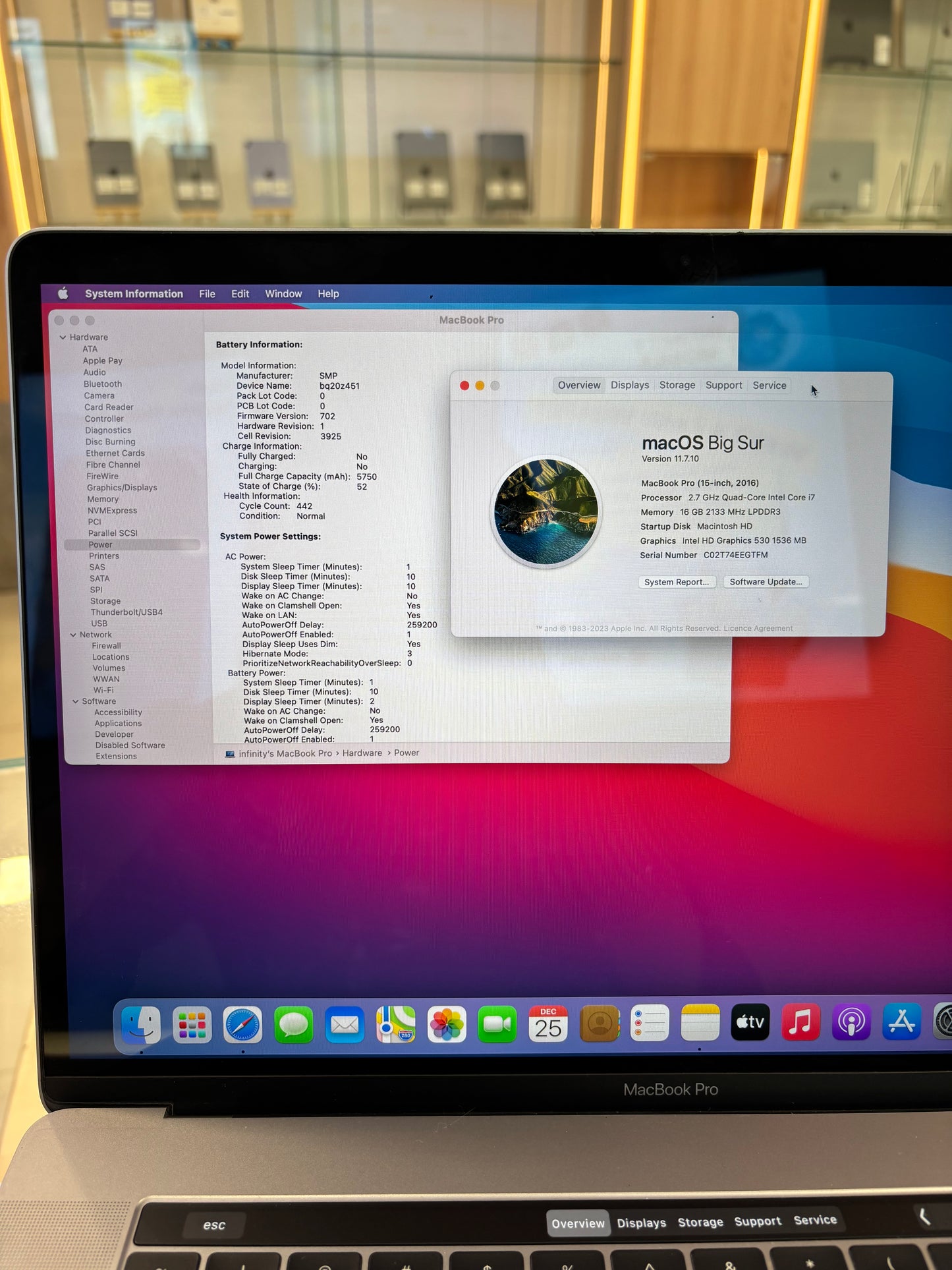This screenshot has width=952, height=1270.
Task: Switch to the Storage tab
Action: pyautogui.click(x=677, y=386)
